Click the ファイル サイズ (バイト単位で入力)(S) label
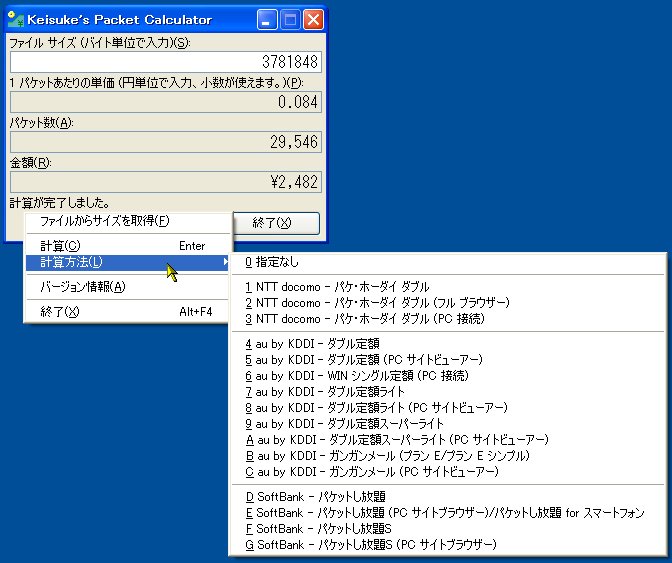 99,43
